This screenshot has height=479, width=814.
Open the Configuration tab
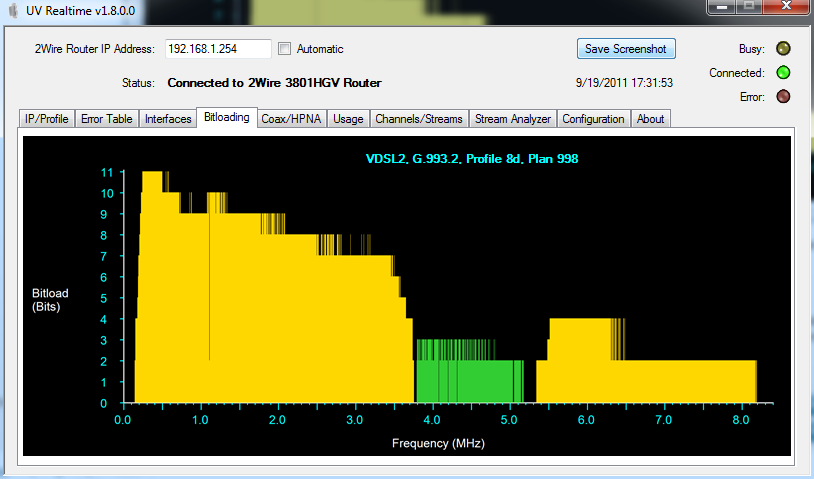coord(593,119)
